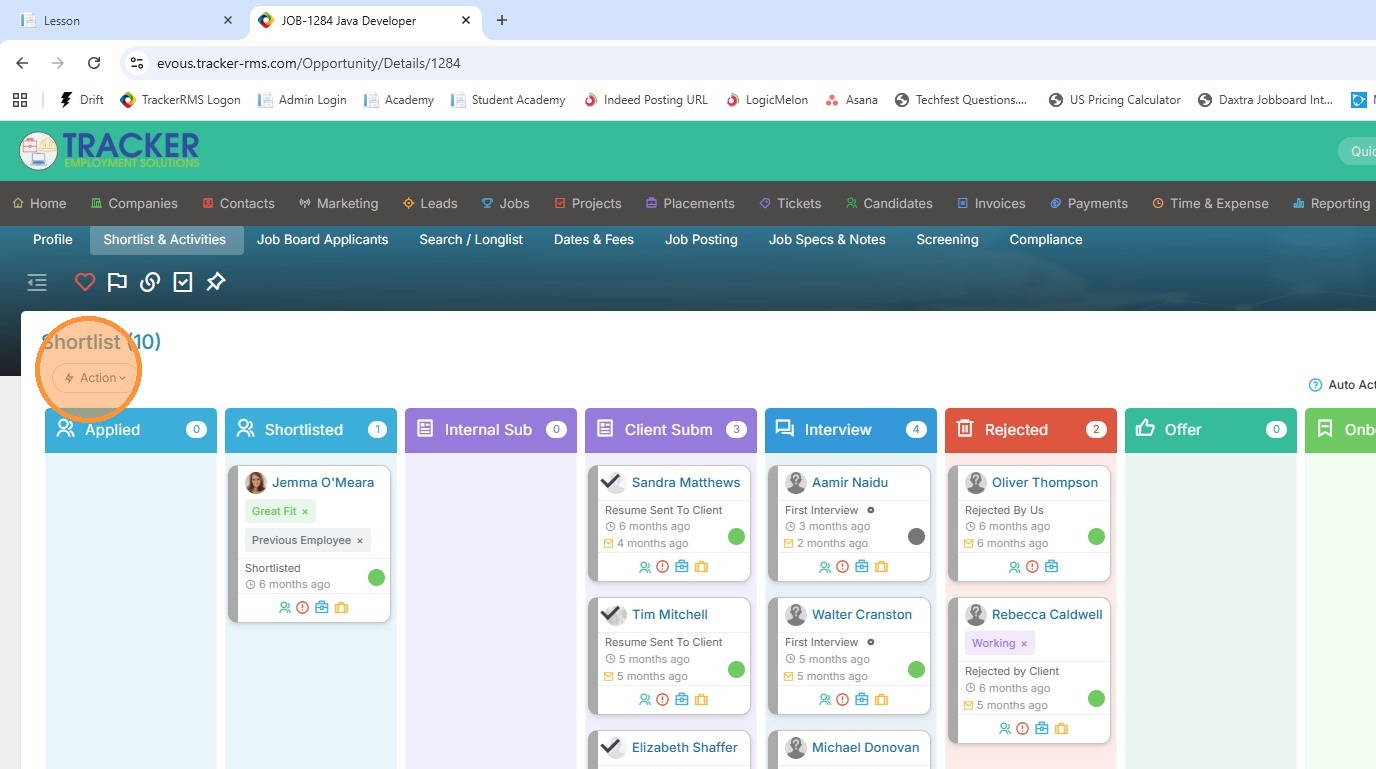This screenshot has height=769, width=1376.
Task: Click the green status dot on Oliver Thompson's card
Action: pos(1096,536)
